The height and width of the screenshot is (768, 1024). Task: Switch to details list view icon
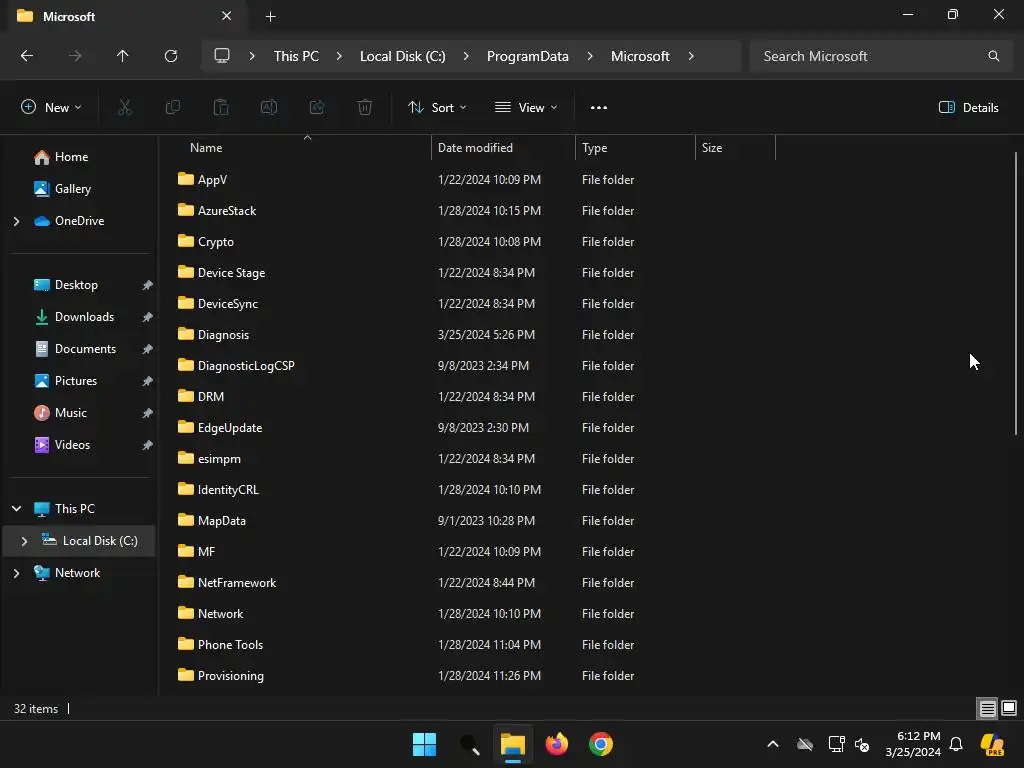point(987,709)
